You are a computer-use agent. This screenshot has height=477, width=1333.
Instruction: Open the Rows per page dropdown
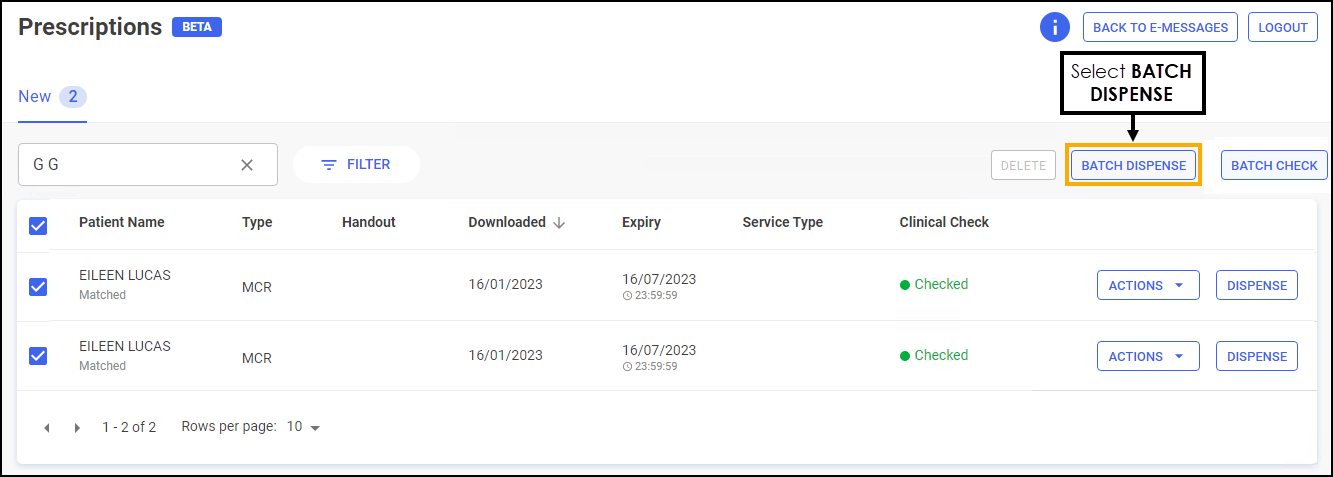click(x=304, y=427)
